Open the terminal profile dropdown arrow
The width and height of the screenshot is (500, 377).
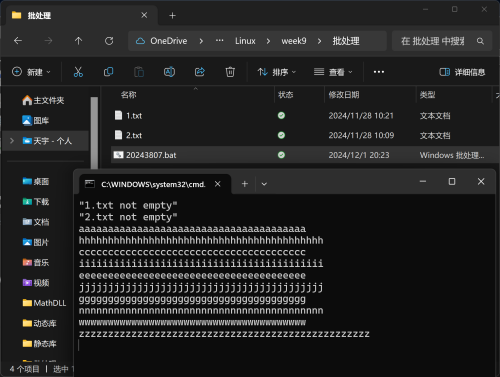tap(264, 184)
